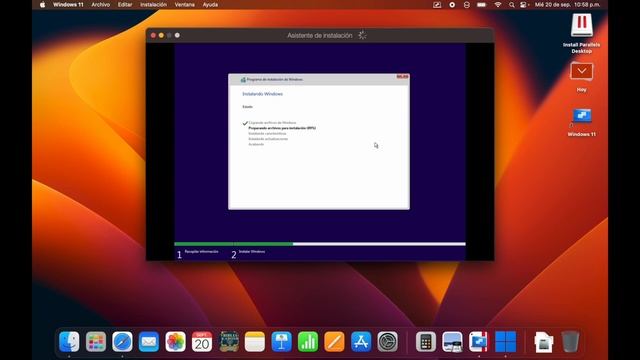Click 'Preparando archivos para instalación' status line
This screenshot has width=640, height=360.
[282, 128]
